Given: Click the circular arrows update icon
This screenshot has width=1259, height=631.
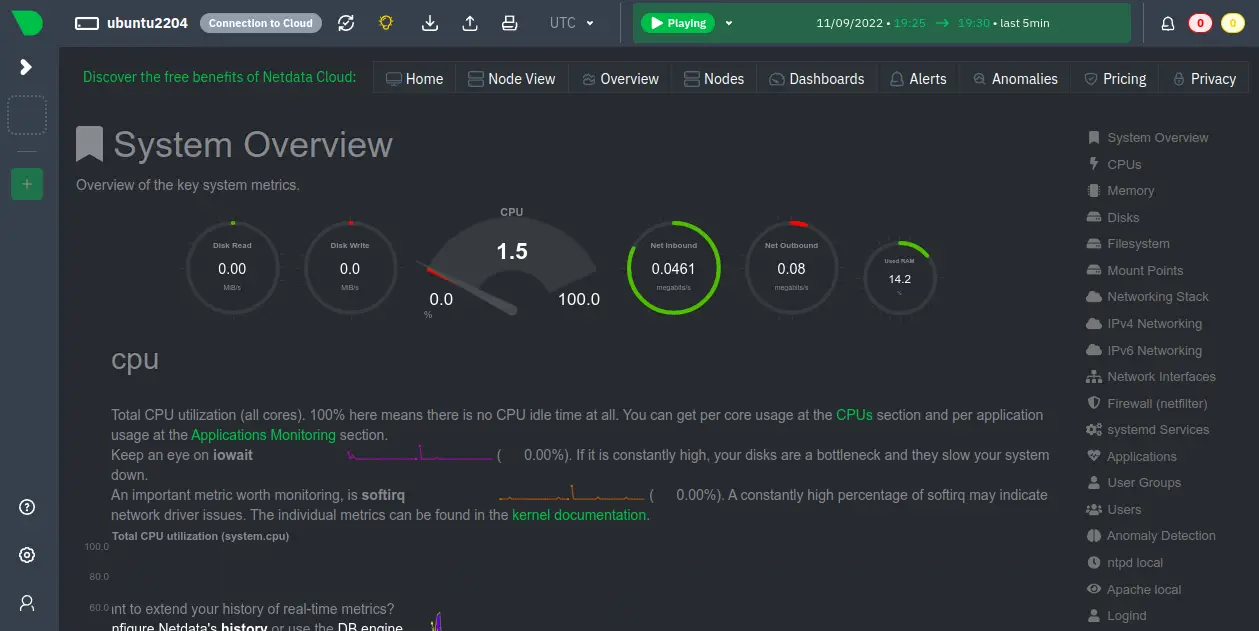Looking at the screenshot, I should click(x=346, y=23).
